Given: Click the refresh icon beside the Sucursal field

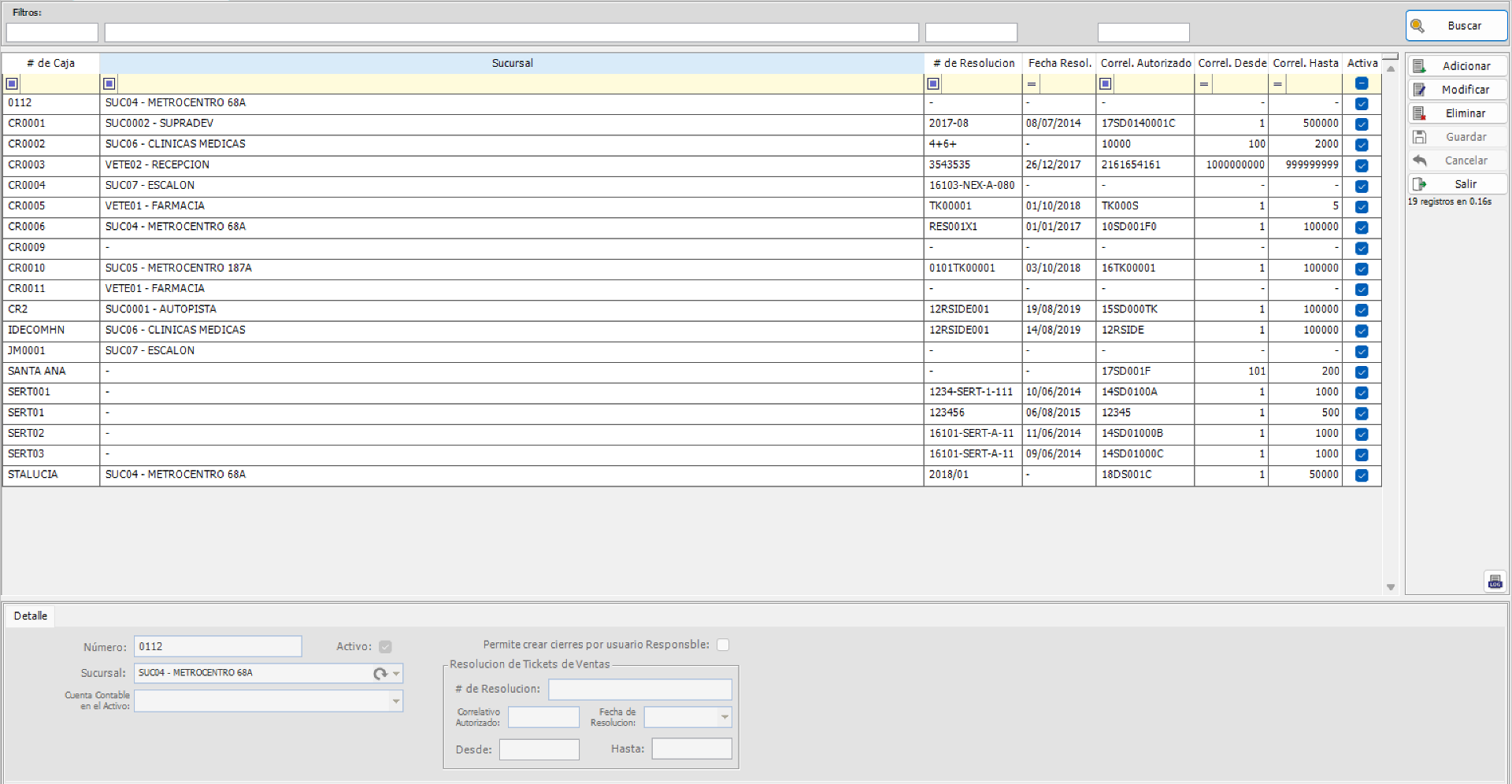Looking at the screenshot, I should pyautogui.click(x=379, y=673).
